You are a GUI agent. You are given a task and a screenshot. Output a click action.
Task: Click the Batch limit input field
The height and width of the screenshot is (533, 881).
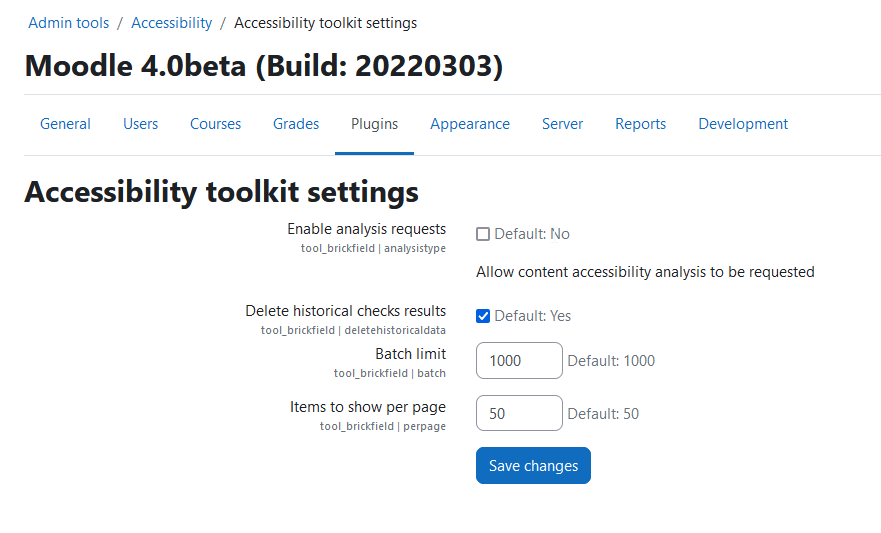click(519, 361)
